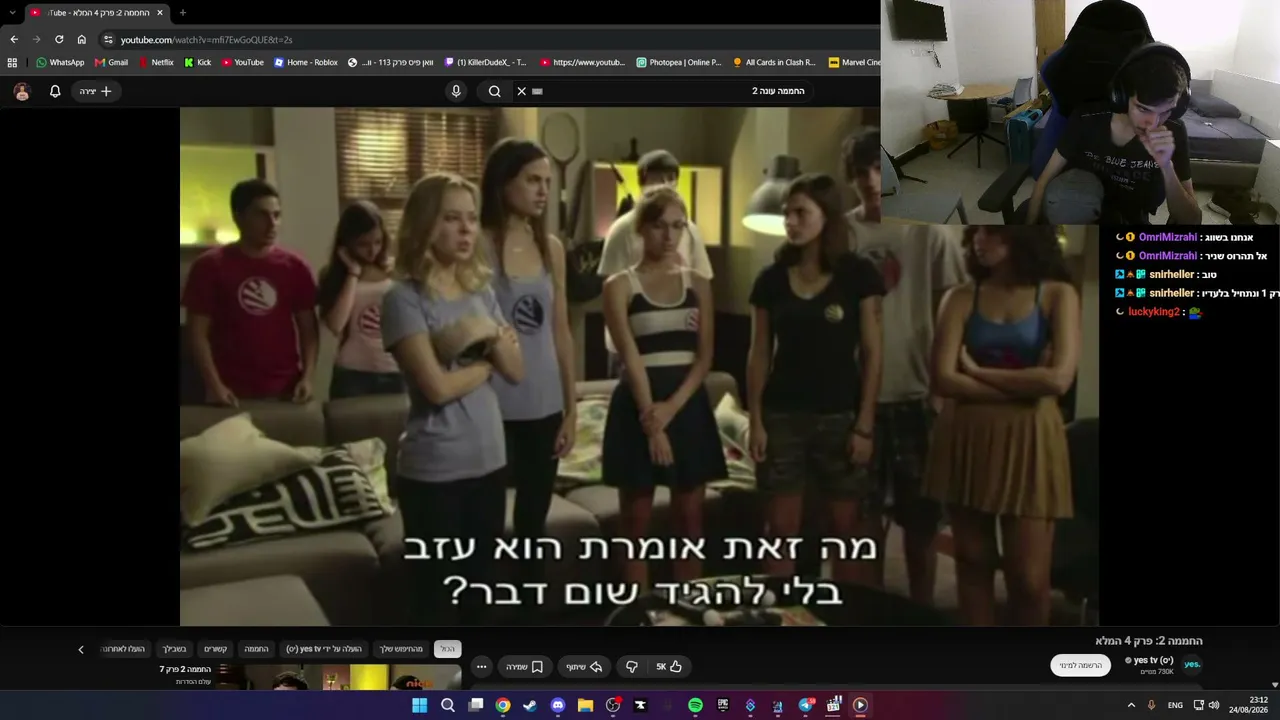
Task: Open the Windows Start menu
Action: click(420, 705)
